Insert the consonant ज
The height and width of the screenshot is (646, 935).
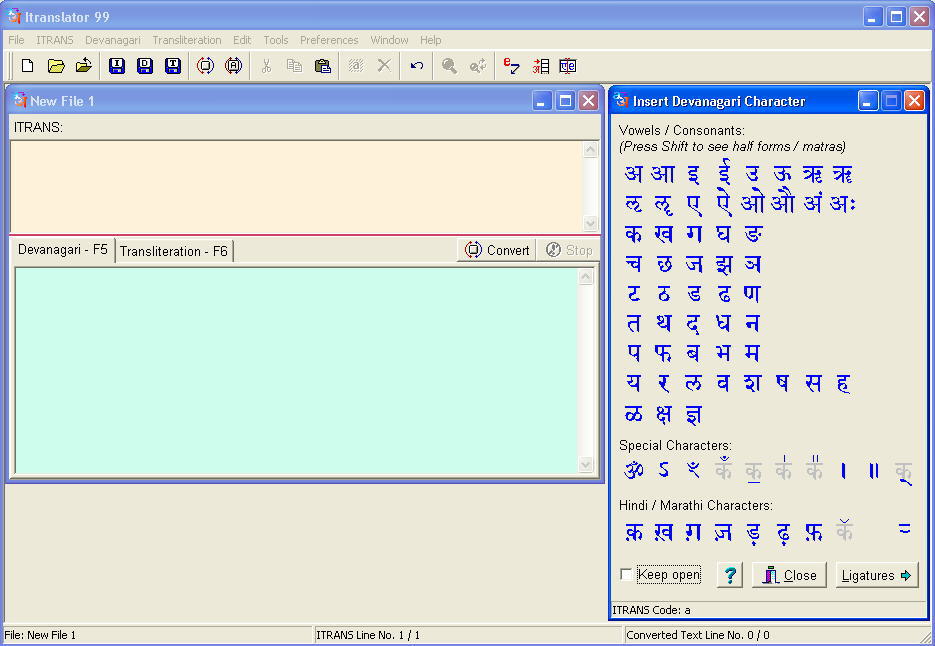(693, 263)
